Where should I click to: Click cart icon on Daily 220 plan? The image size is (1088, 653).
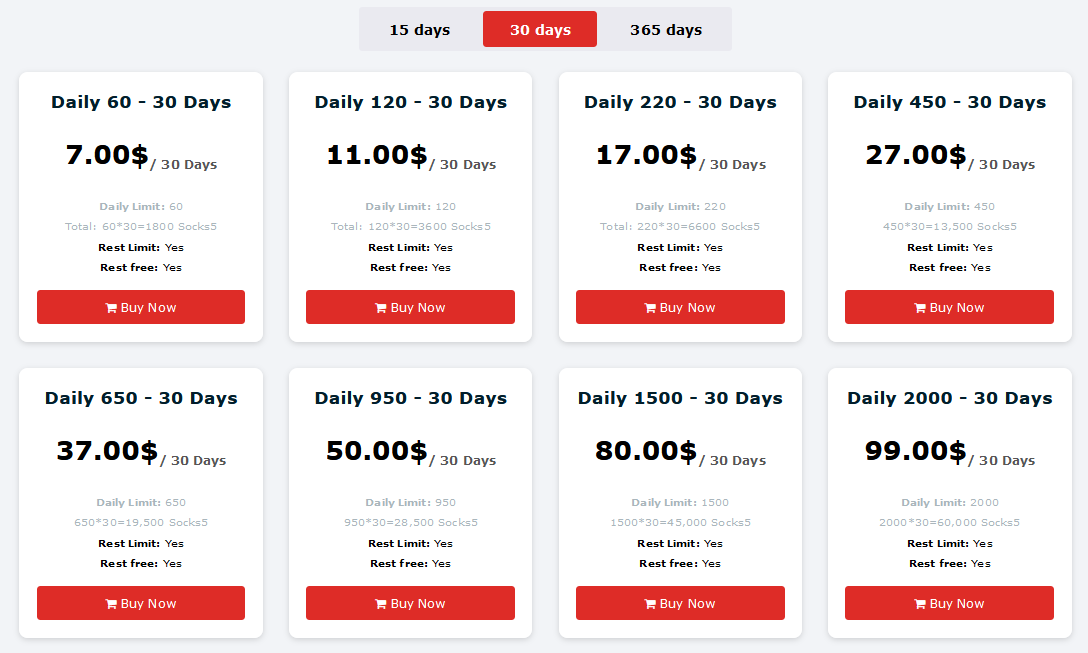pyautogui.click(x=650, y=308)
